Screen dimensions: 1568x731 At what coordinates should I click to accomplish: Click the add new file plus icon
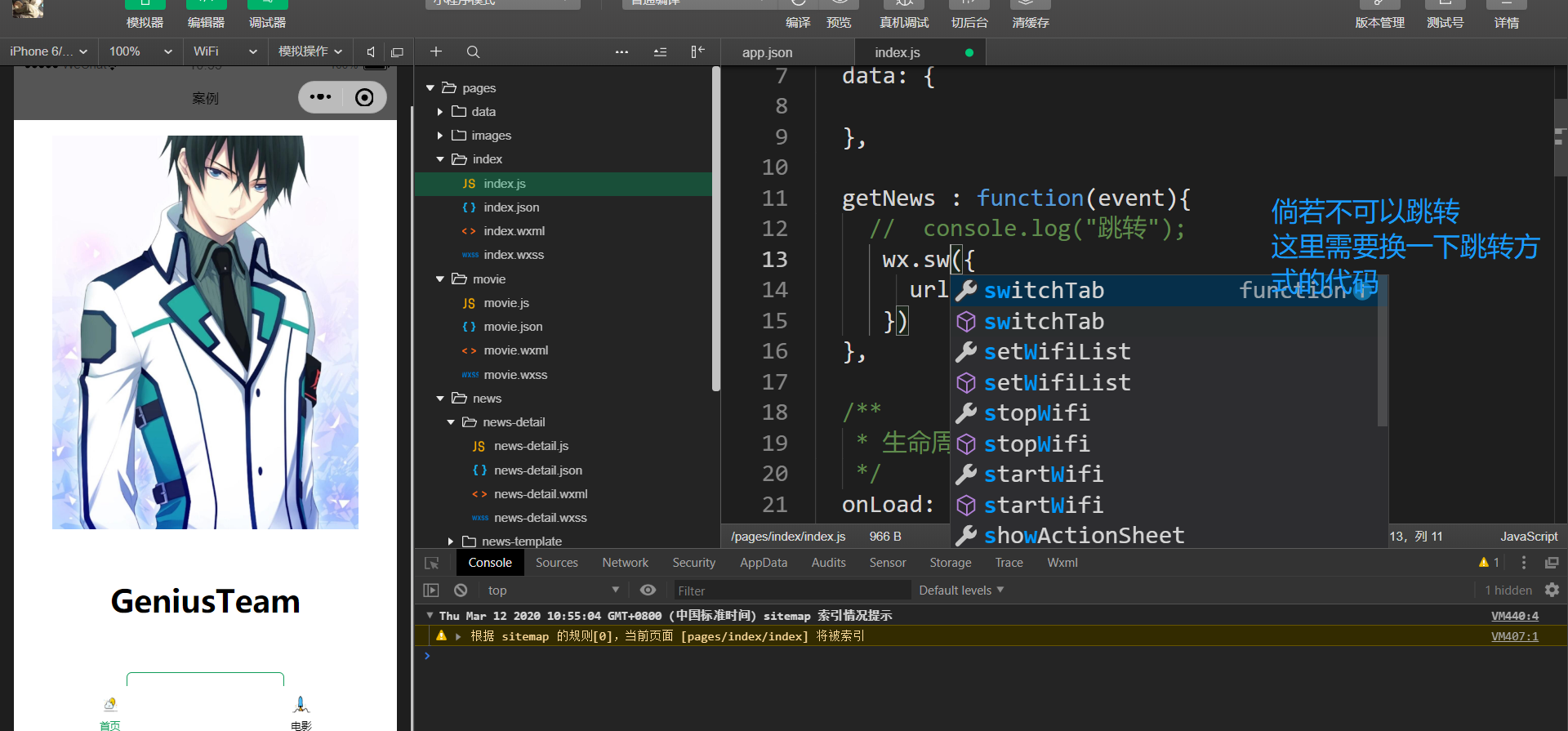[436, 51]
